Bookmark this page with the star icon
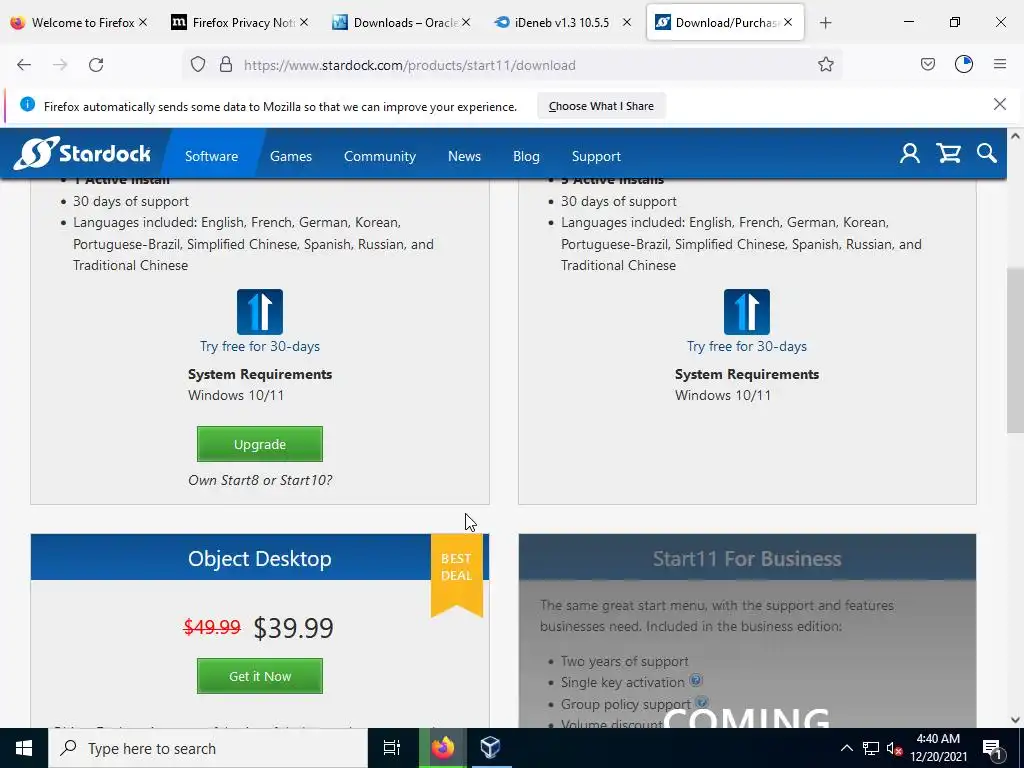The image size is (1024, 768). 825,65
